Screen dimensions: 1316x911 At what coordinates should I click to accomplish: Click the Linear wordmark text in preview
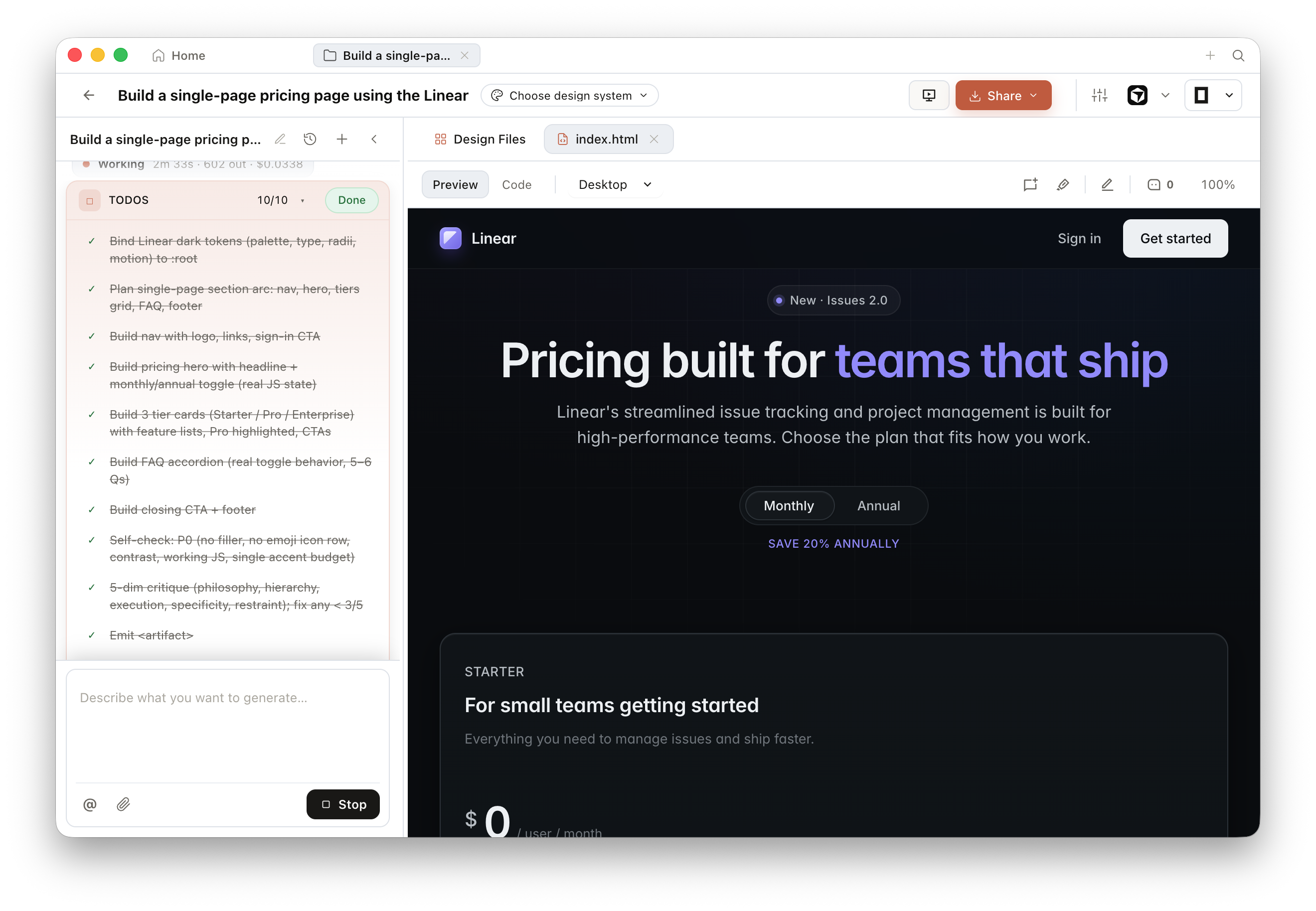click(x=493, y=239)
